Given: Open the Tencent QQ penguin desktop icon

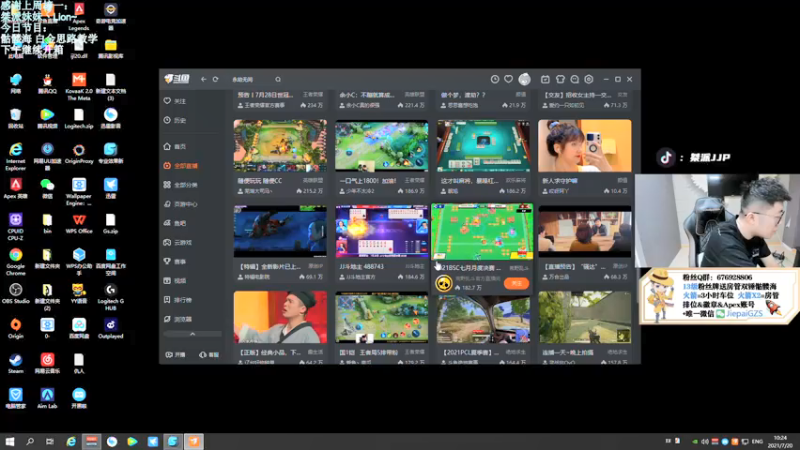Looking at the screenshot, I should point(47,84).
